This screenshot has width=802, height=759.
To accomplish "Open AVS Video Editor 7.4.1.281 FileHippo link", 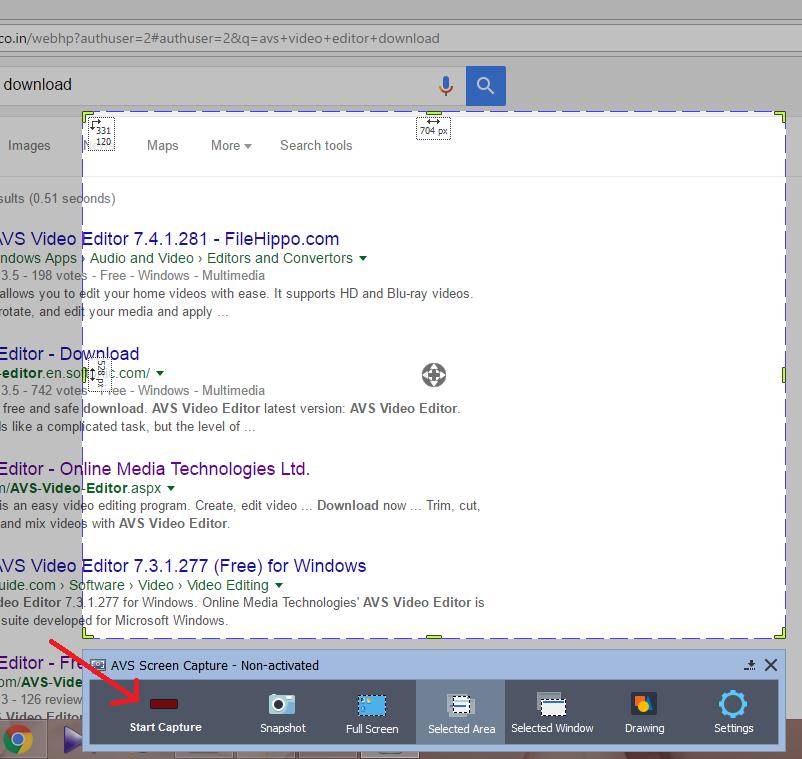I will pos(169,239).
